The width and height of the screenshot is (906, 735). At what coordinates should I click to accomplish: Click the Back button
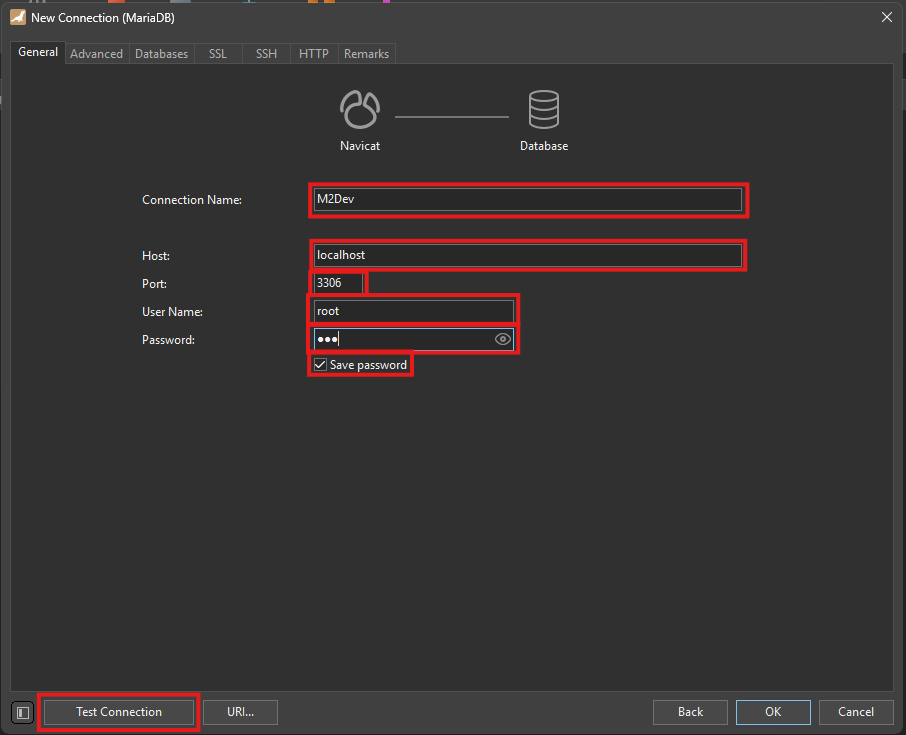[690, 712]
